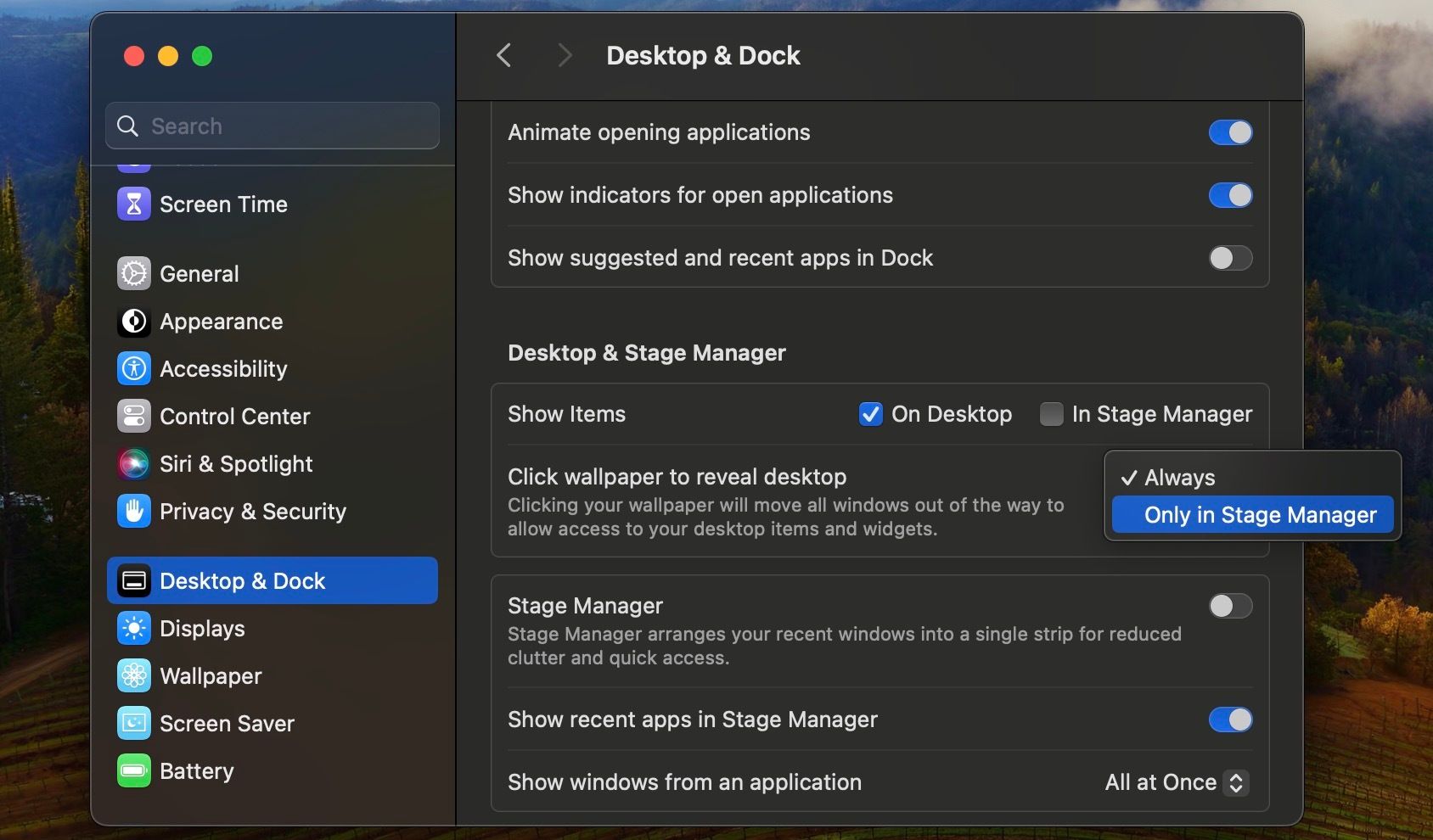The height and width of the screenshot is (840, 1433).
Task: Disable Animate opening applications
Action: pyautogui.click(x=1229, y=132)
